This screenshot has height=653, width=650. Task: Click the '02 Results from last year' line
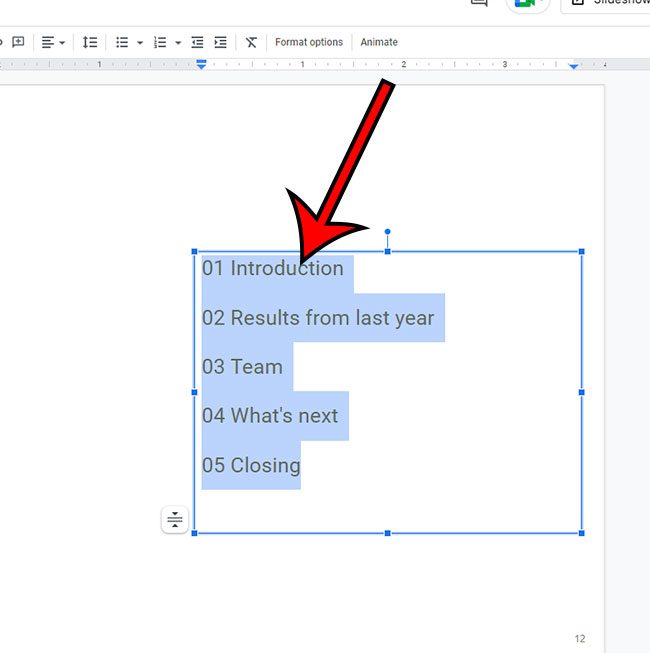[318, 318]
